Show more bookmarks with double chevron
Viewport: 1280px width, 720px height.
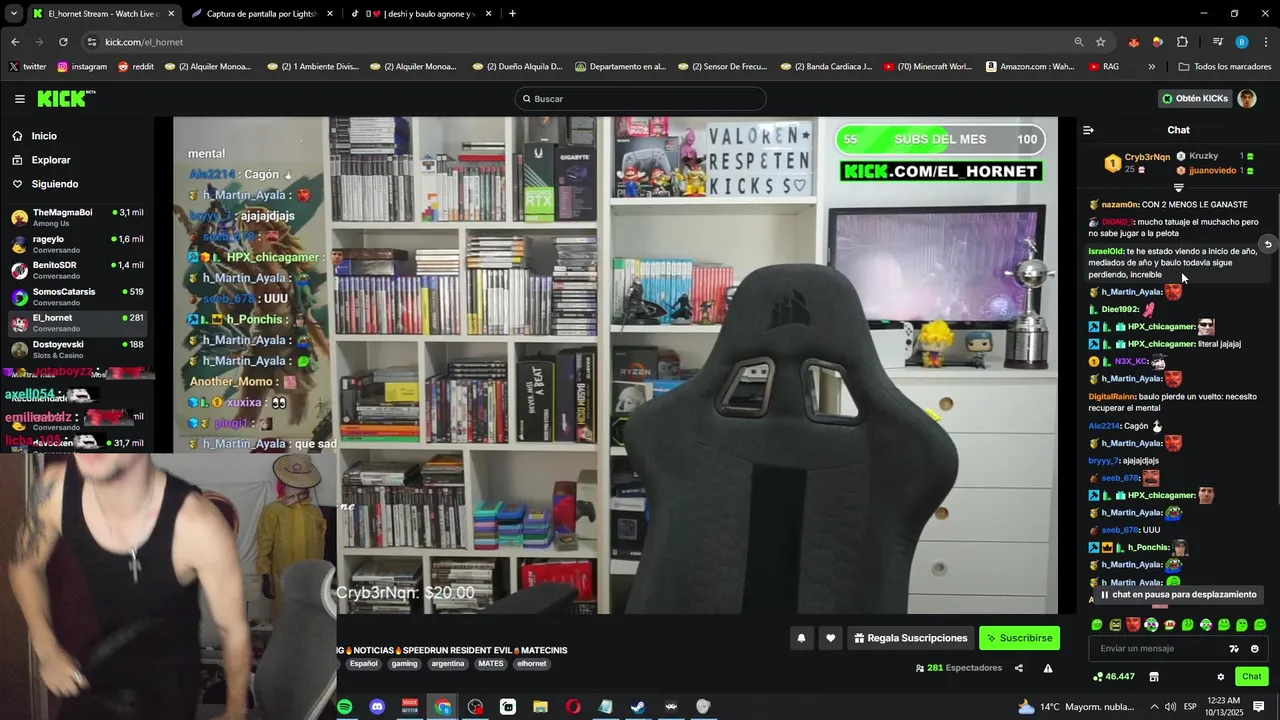pos(1151,67)
